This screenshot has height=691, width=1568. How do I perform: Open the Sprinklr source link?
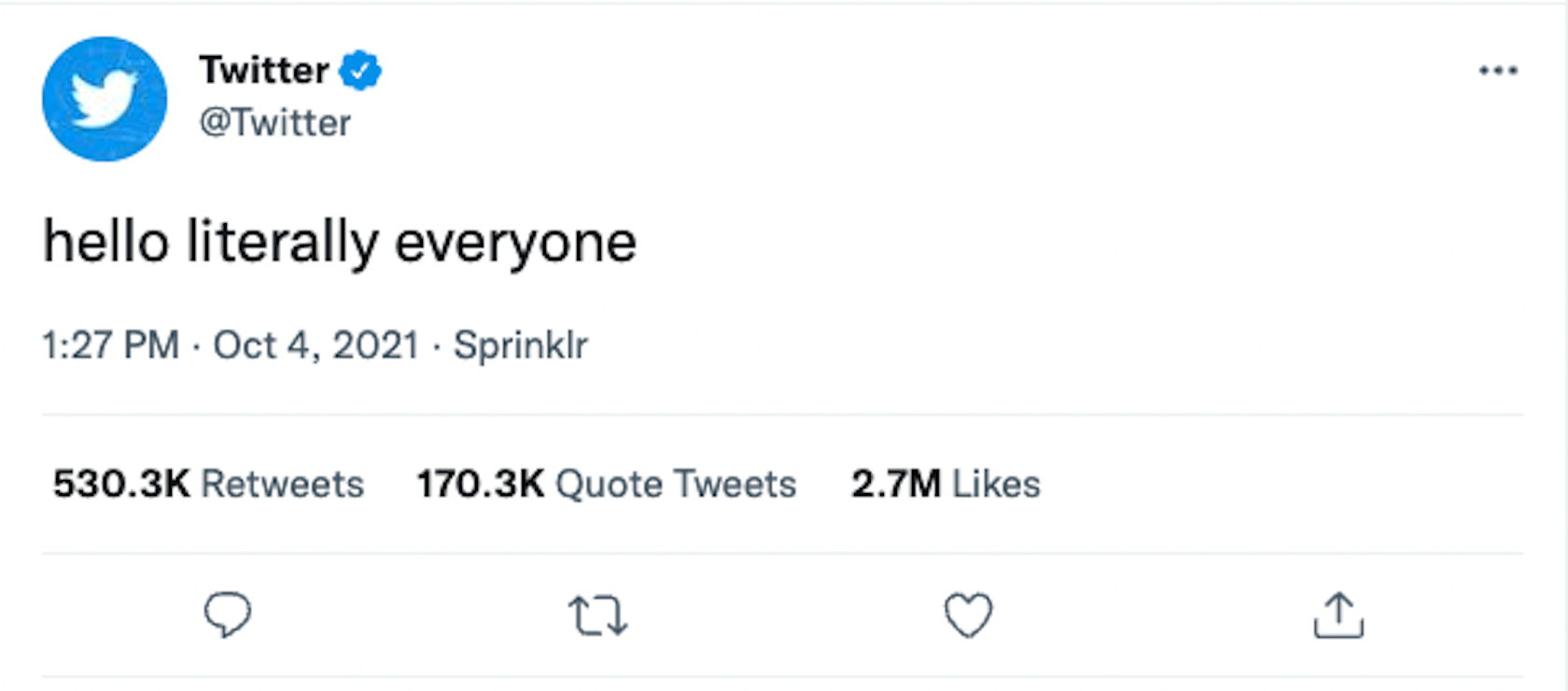[521, 345]
